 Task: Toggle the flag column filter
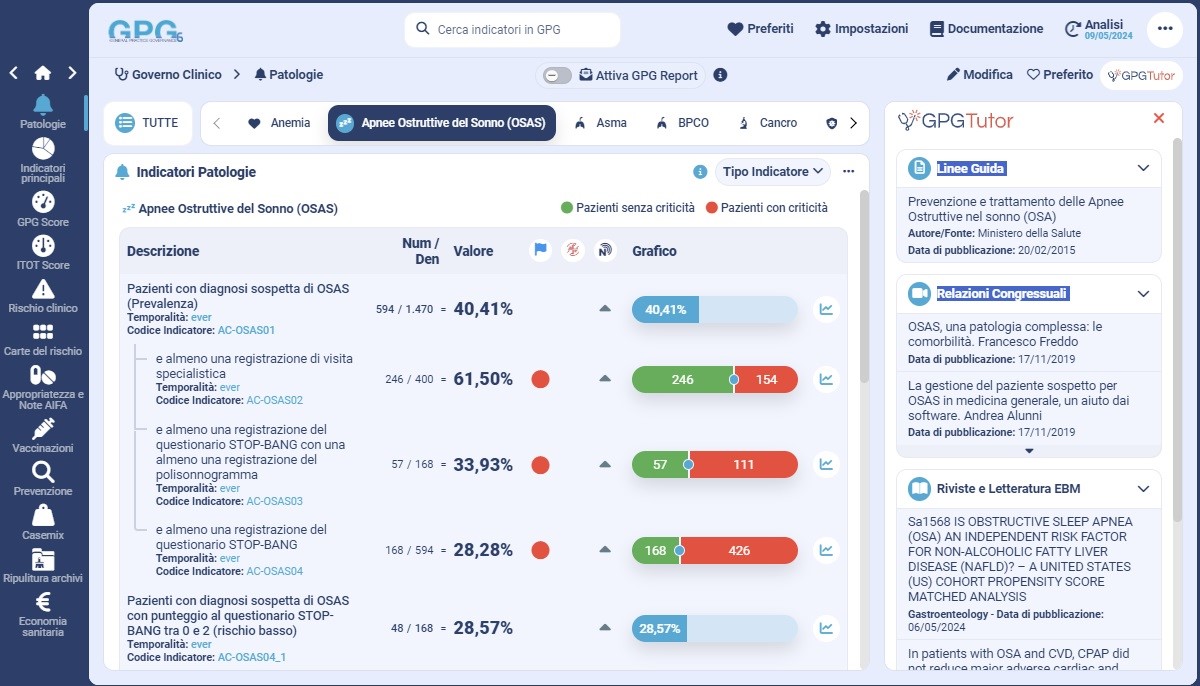(x=541, y=251)
